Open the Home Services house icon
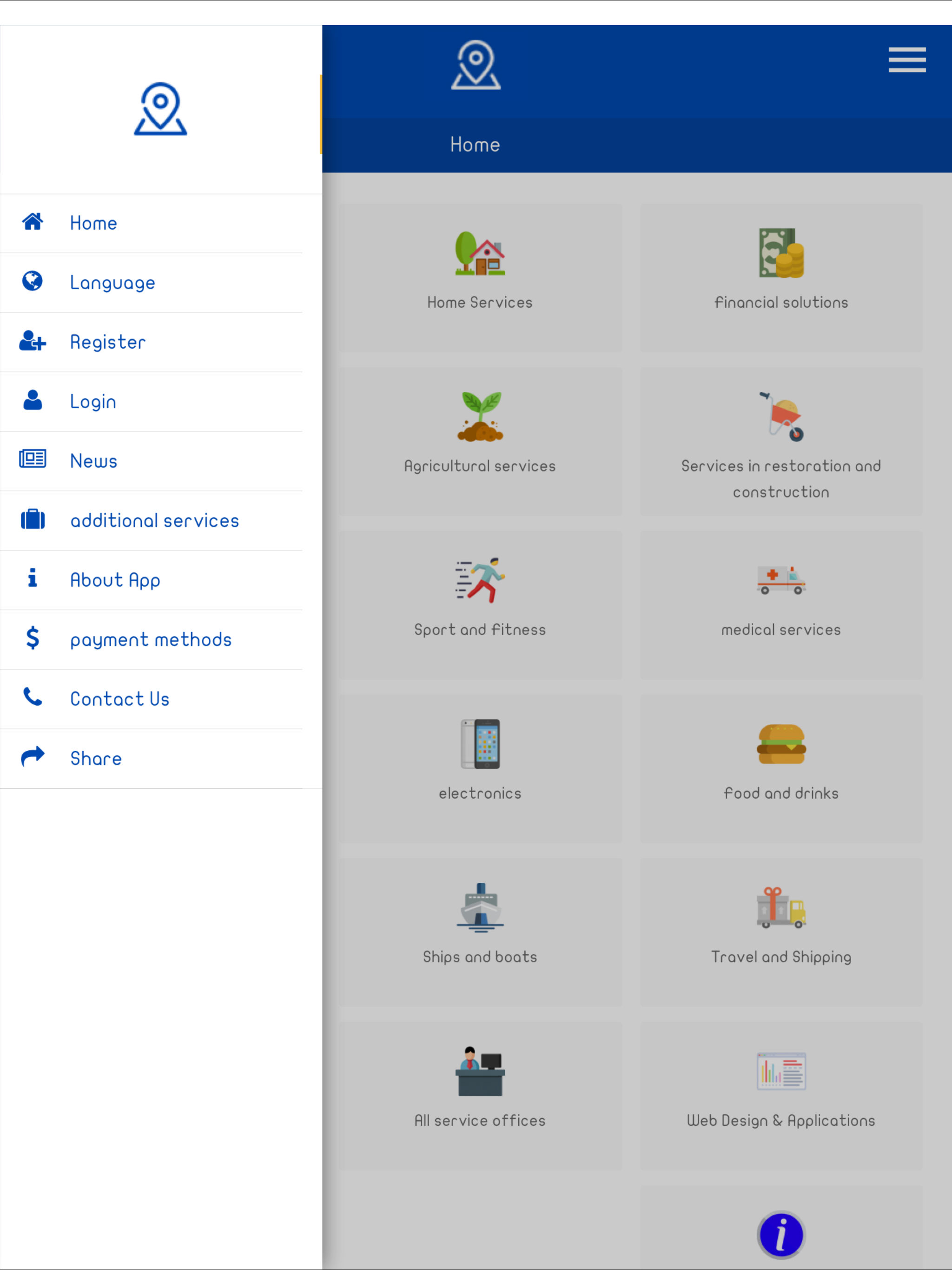Screen dimensions: 952x1270 [480, 253]
